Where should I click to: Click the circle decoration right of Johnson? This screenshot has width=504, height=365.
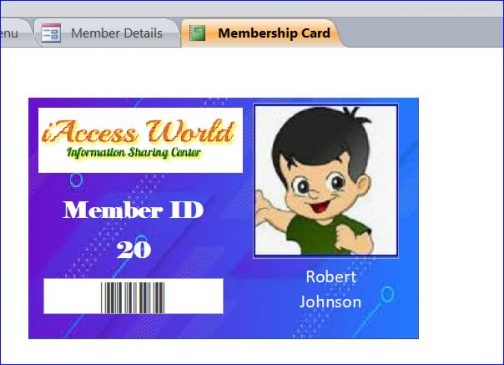coord(387,295)
